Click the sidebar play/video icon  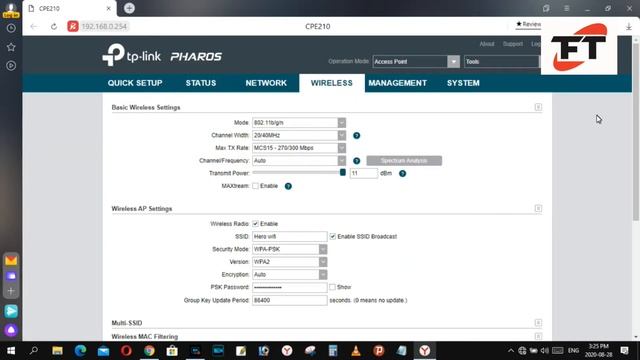[11, 65]
